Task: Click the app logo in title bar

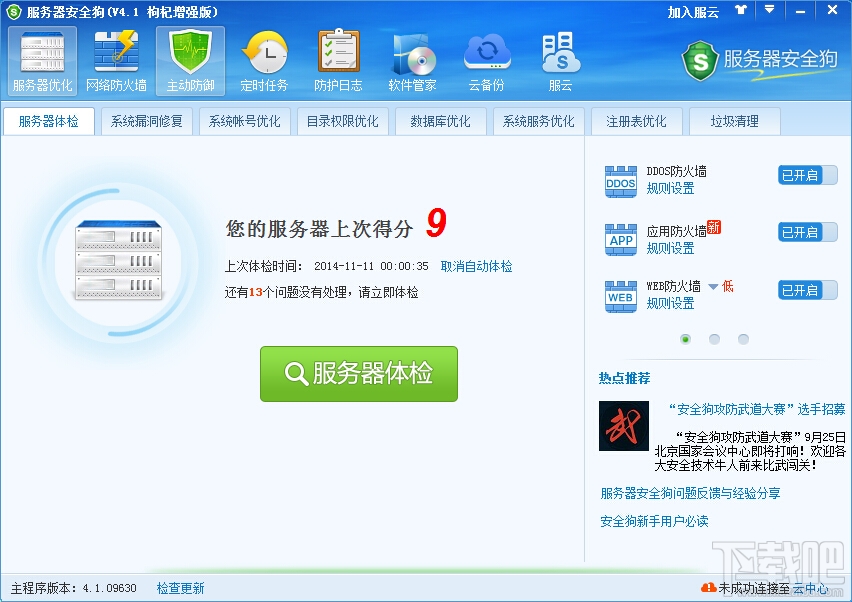Action: [x=13, y=11]
